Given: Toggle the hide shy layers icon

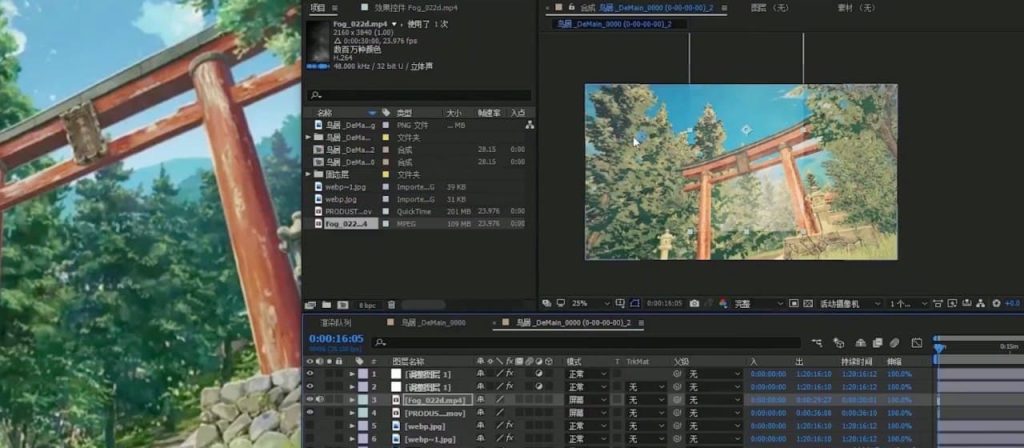Looking at the screenshot, I should 861,343.
